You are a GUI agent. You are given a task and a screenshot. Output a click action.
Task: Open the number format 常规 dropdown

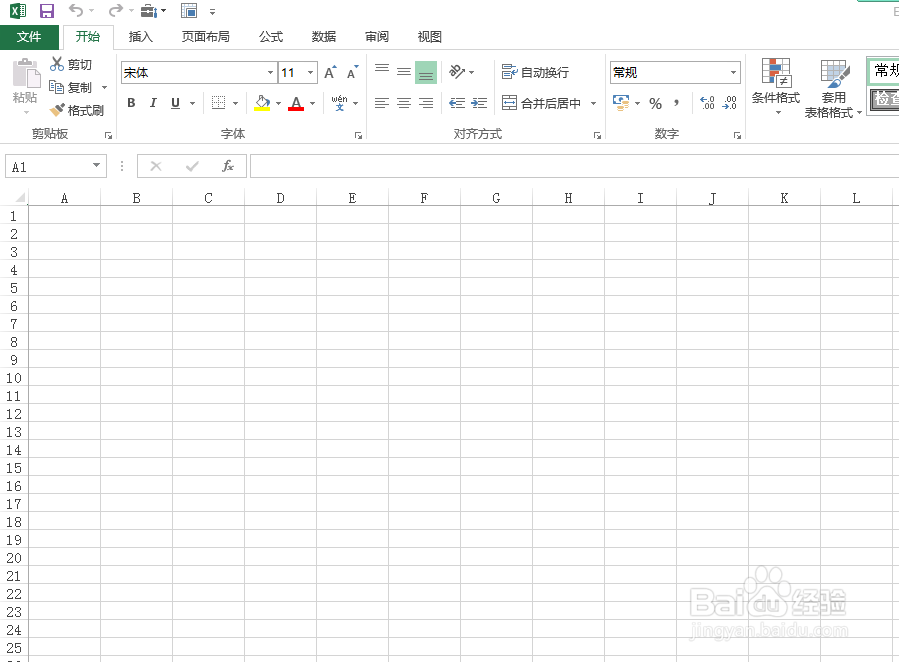[x=733, y=73]
